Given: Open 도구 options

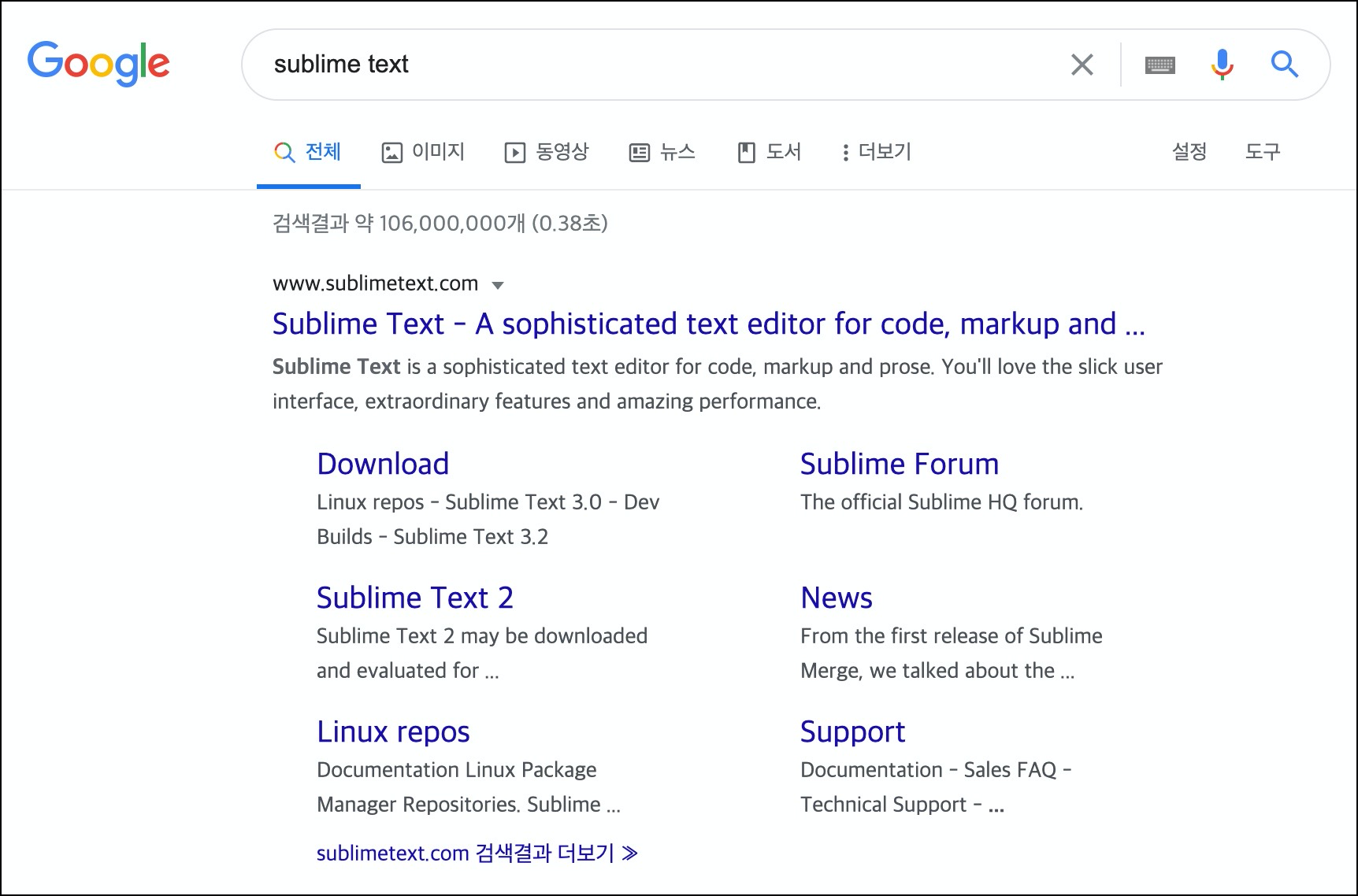Looking at the screenshot, I should [1263, 151].
